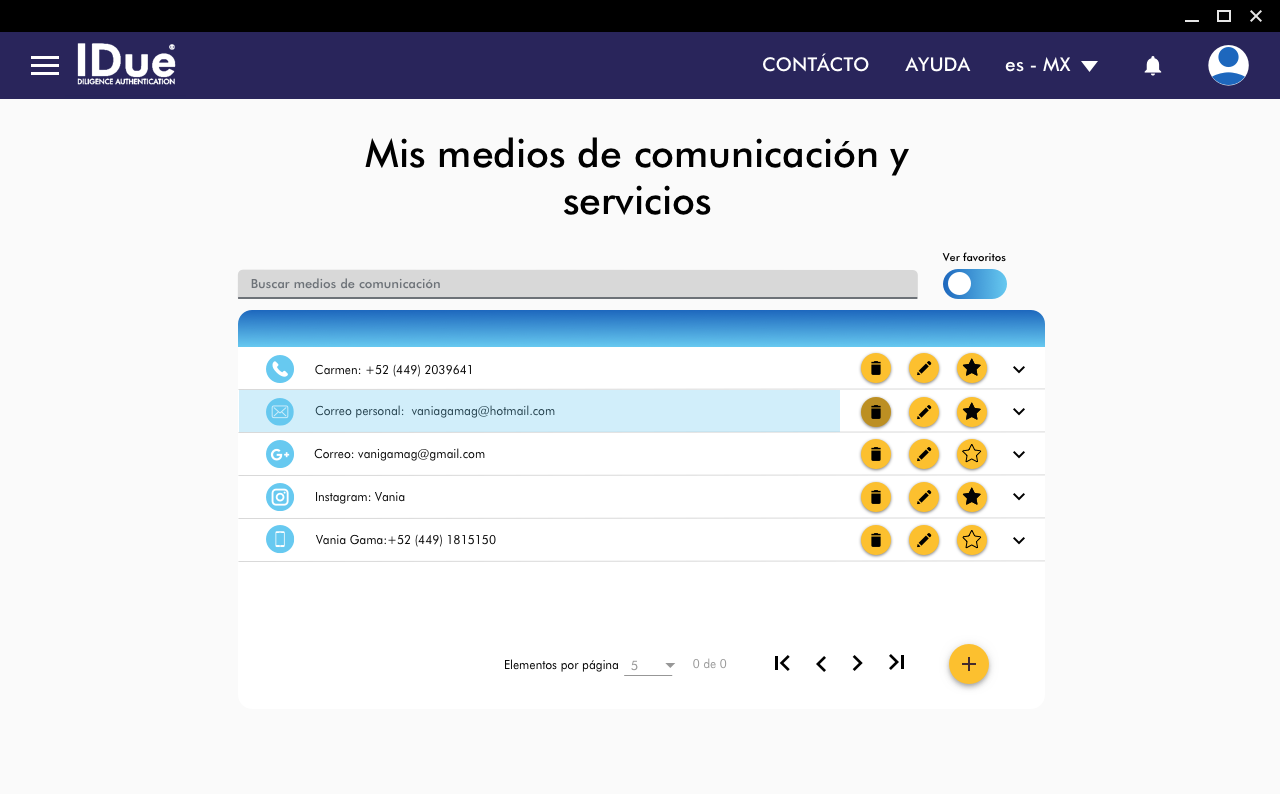Unfavorite the Carmen phone entry
Image resolution: width=1280 pixels, height=794 pixels.
pyautogui.click(x=971, y=369)
